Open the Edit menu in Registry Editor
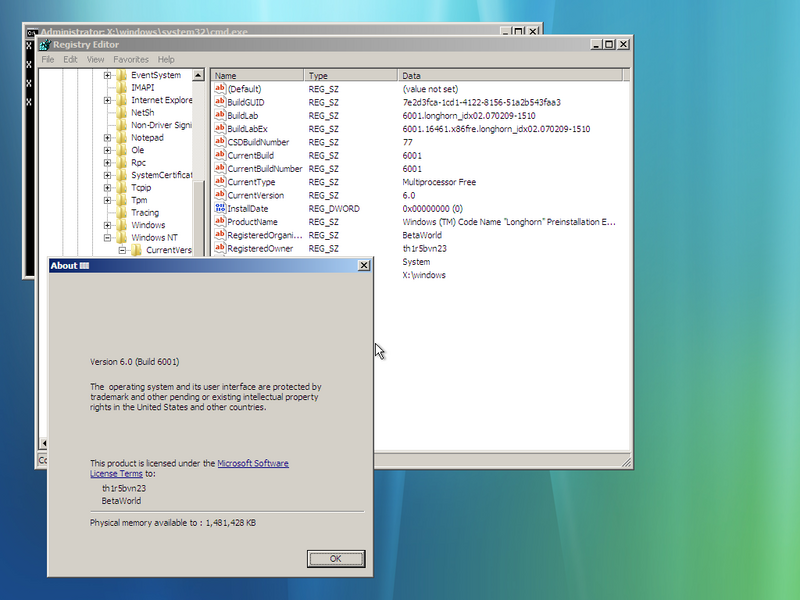The height and width of the screenshot is (600, 800). 70,60
